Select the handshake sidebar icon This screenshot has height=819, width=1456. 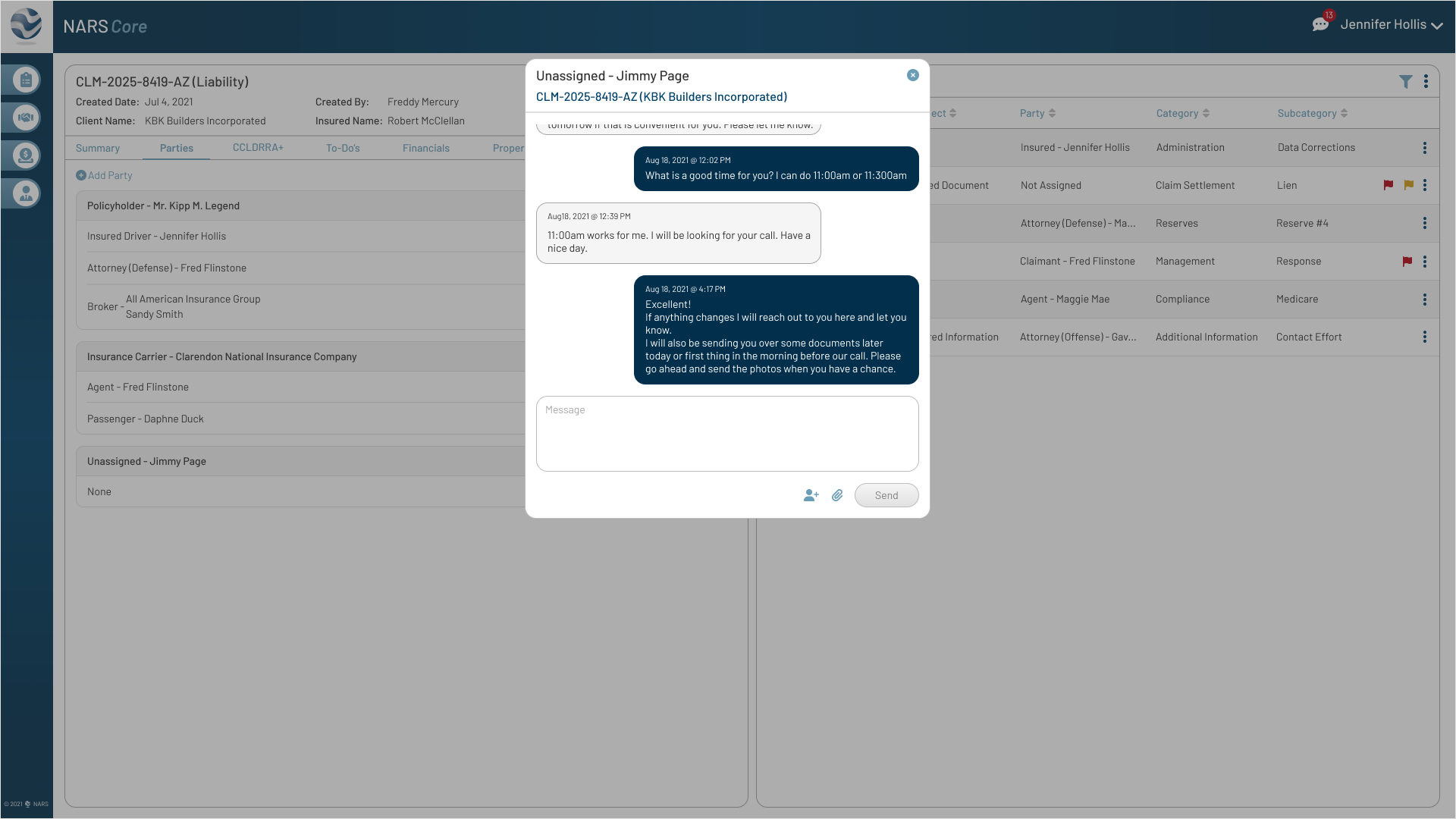(25, 118)
